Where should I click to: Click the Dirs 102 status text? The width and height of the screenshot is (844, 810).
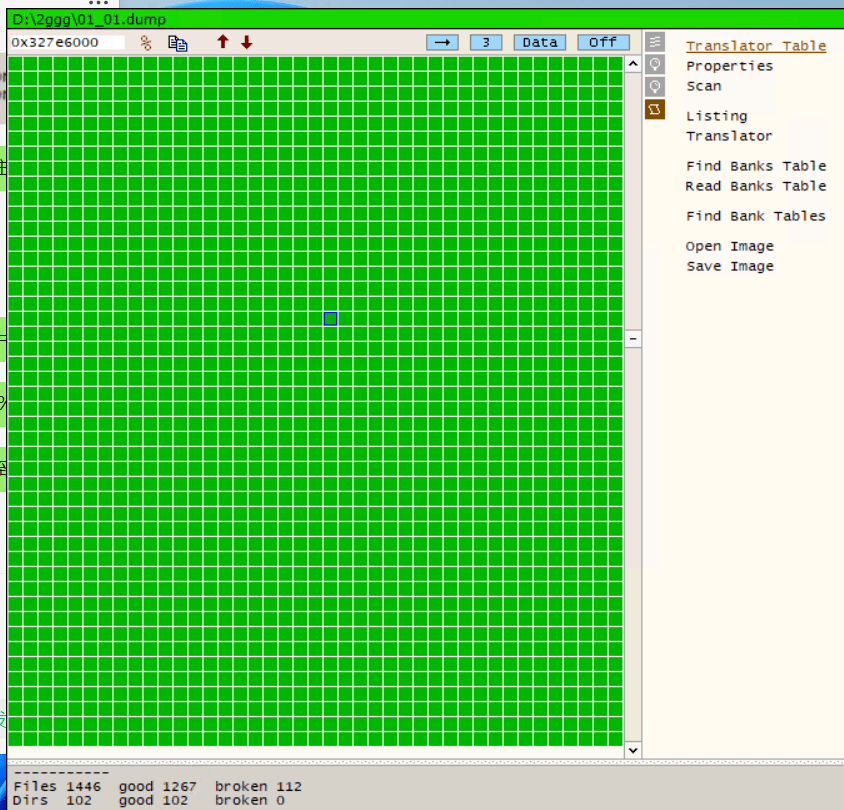(x=52, y=800)
